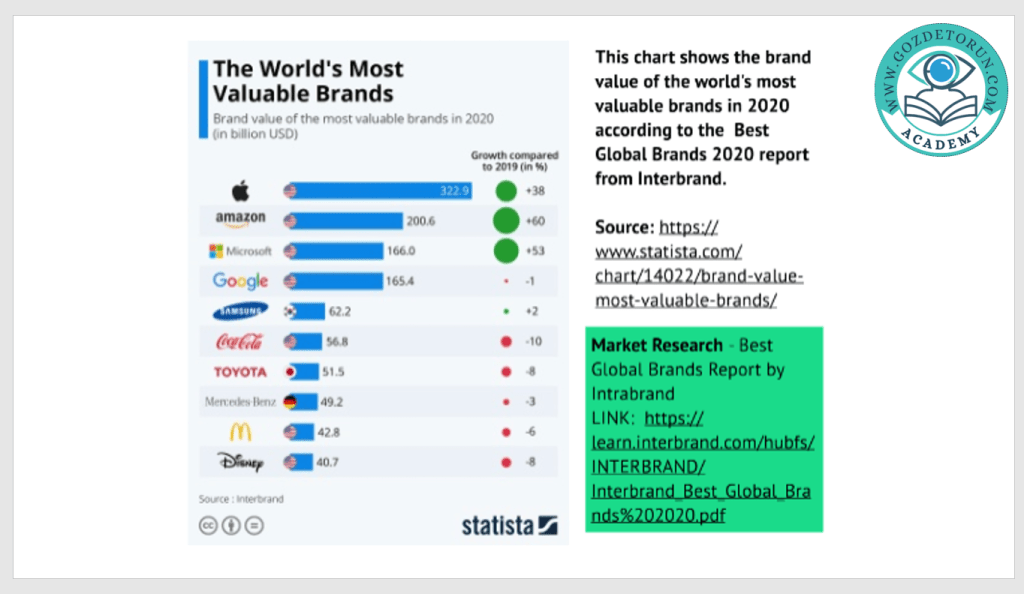Viewport: 1024px width, 594px height.
Task: Click the Coca-Cola logo in the chart
Action: pyautogui.click(x=240, y=342)
